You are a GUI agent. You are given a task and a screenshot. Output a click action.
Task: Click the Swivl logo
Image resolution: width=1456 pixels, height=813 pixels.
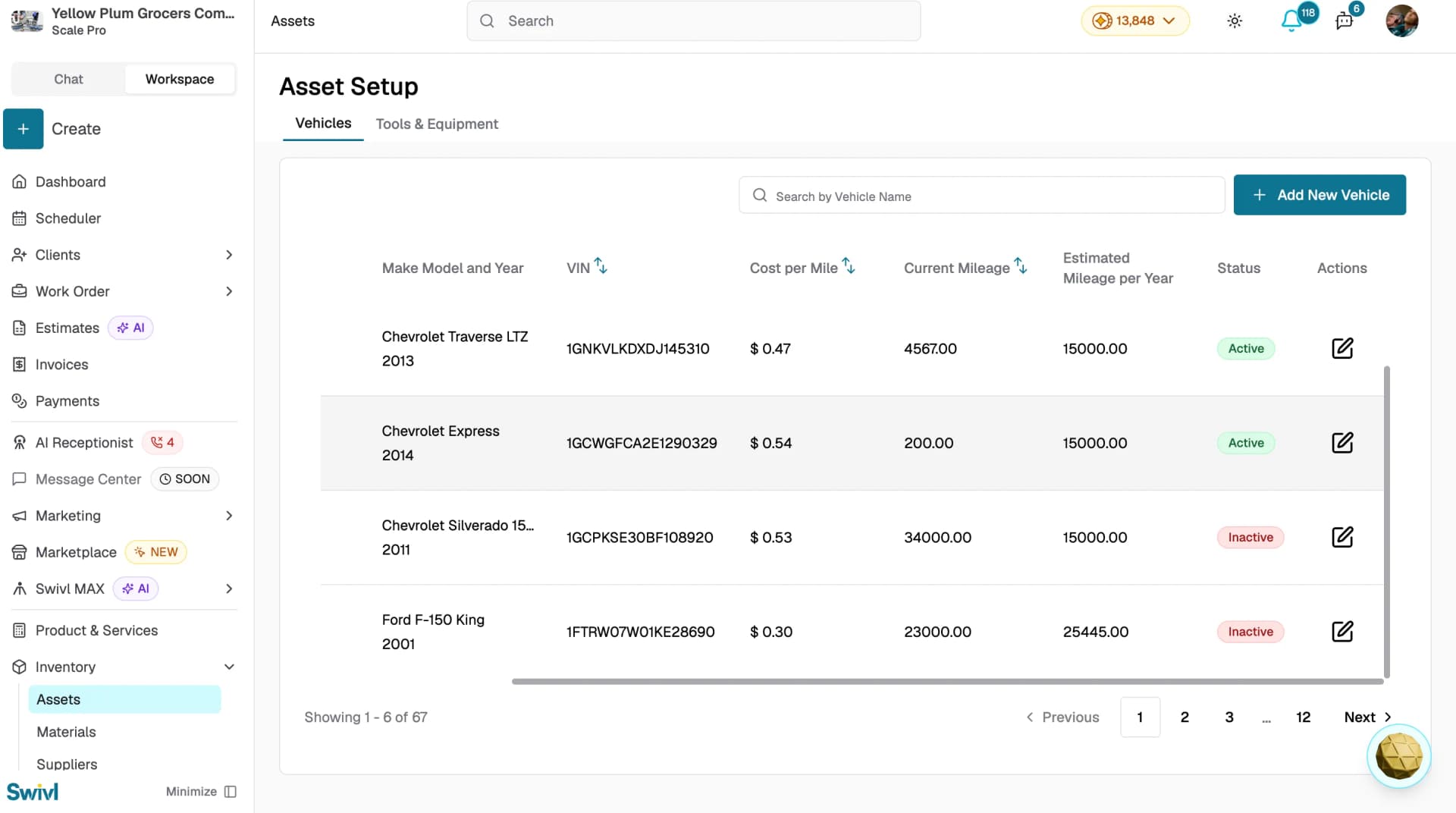[33, 792]
